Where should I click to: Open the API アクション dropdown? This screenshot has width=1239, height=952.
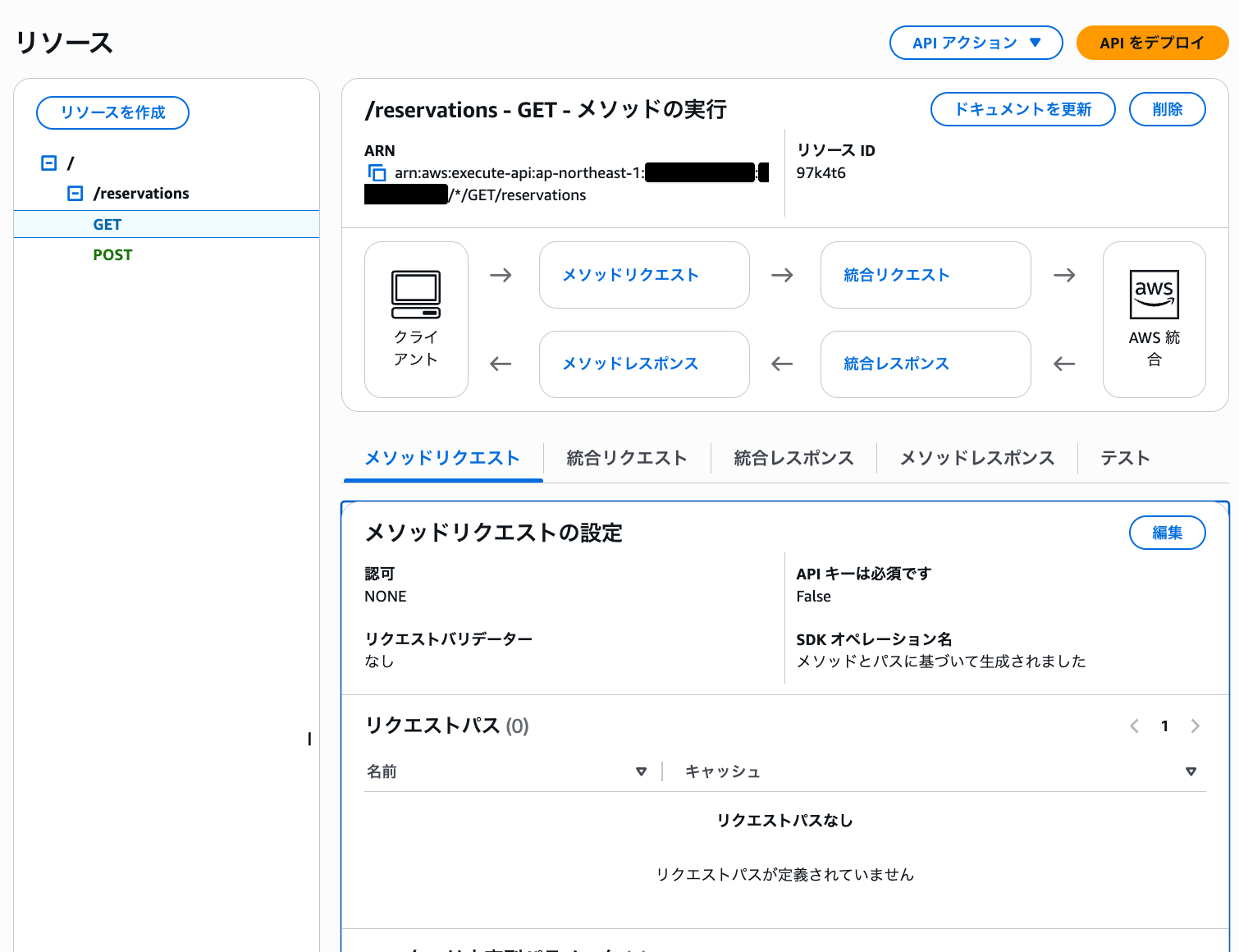(x=976, y=43)
